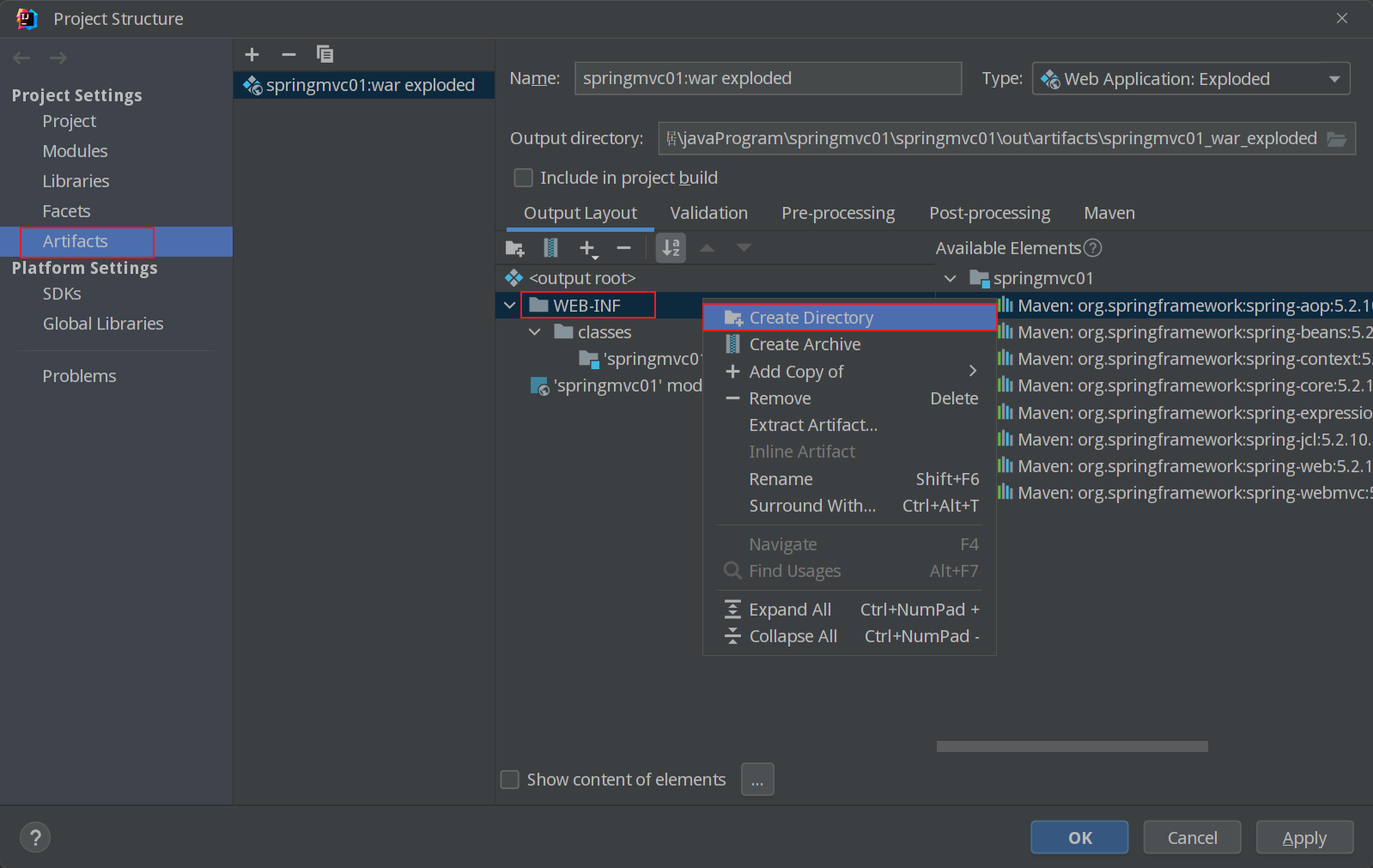Switch to the Validation tab
The height and width of the screenshot is (868, 1373).
[x=708, y=213]
